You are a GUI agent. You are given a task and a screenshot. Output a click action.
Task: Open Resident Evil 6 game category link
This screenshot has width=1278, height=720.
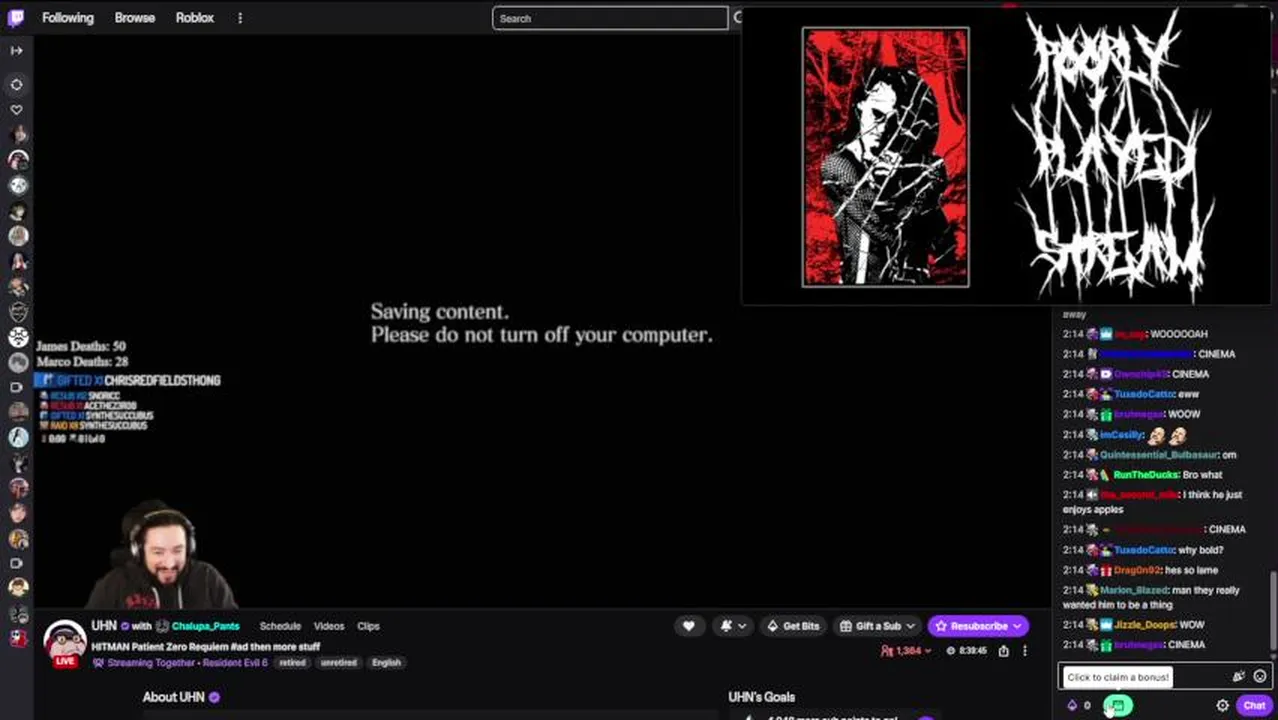[x=237, y=663]
